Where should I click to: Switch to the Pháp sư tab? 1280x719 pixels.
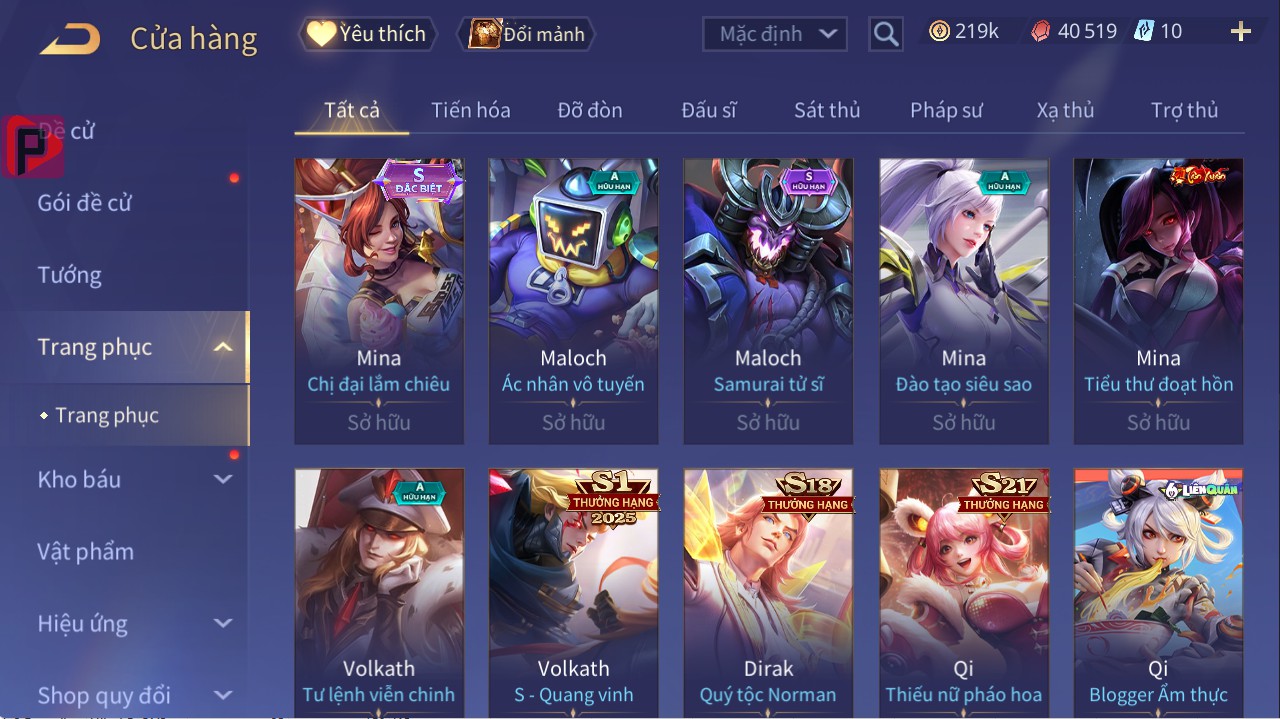[x=946, y=111]
